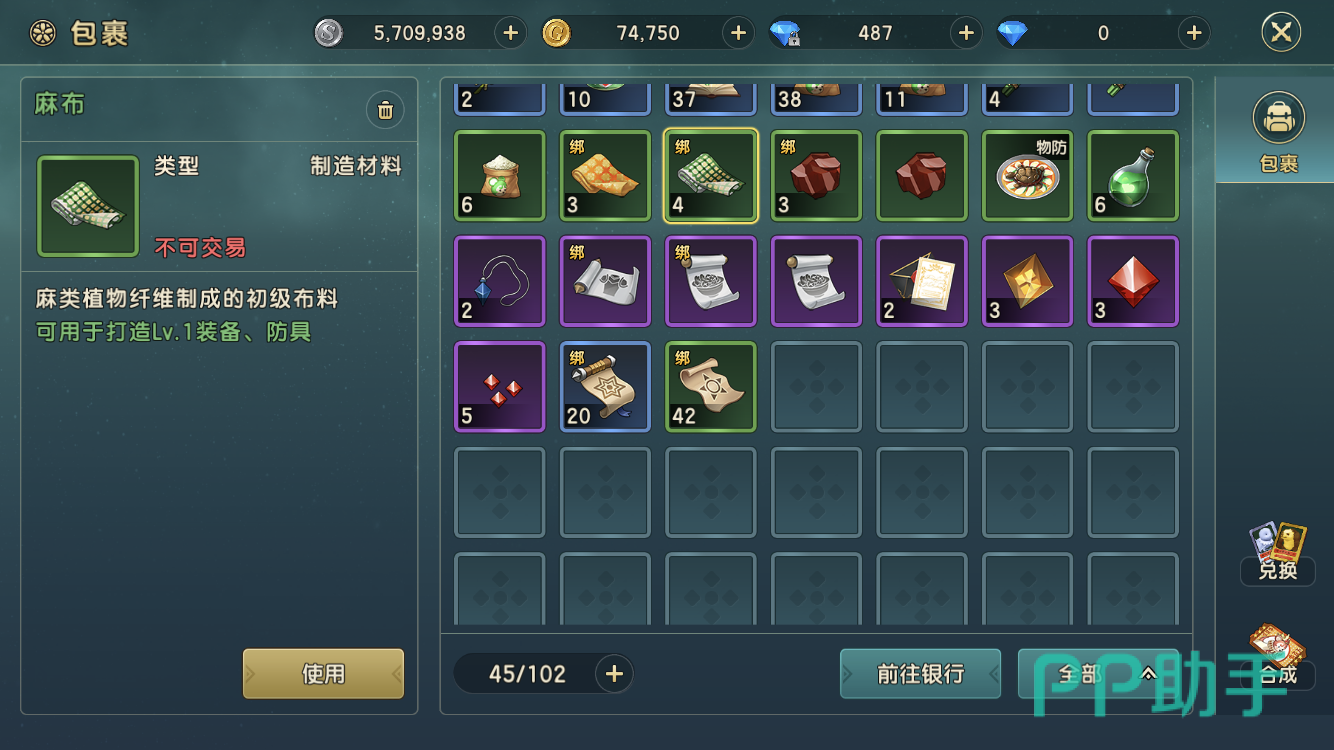Click the 使用 use button

[x=323, y=674]
